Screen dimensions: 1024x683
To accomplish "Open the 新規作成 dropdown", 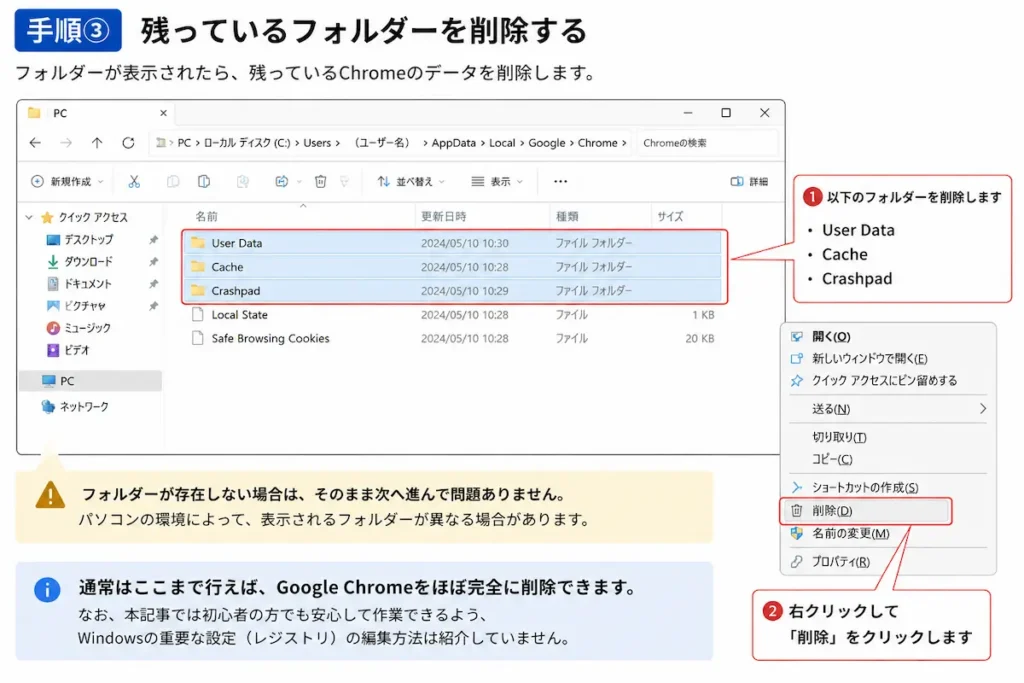I will tap(67, 182).
